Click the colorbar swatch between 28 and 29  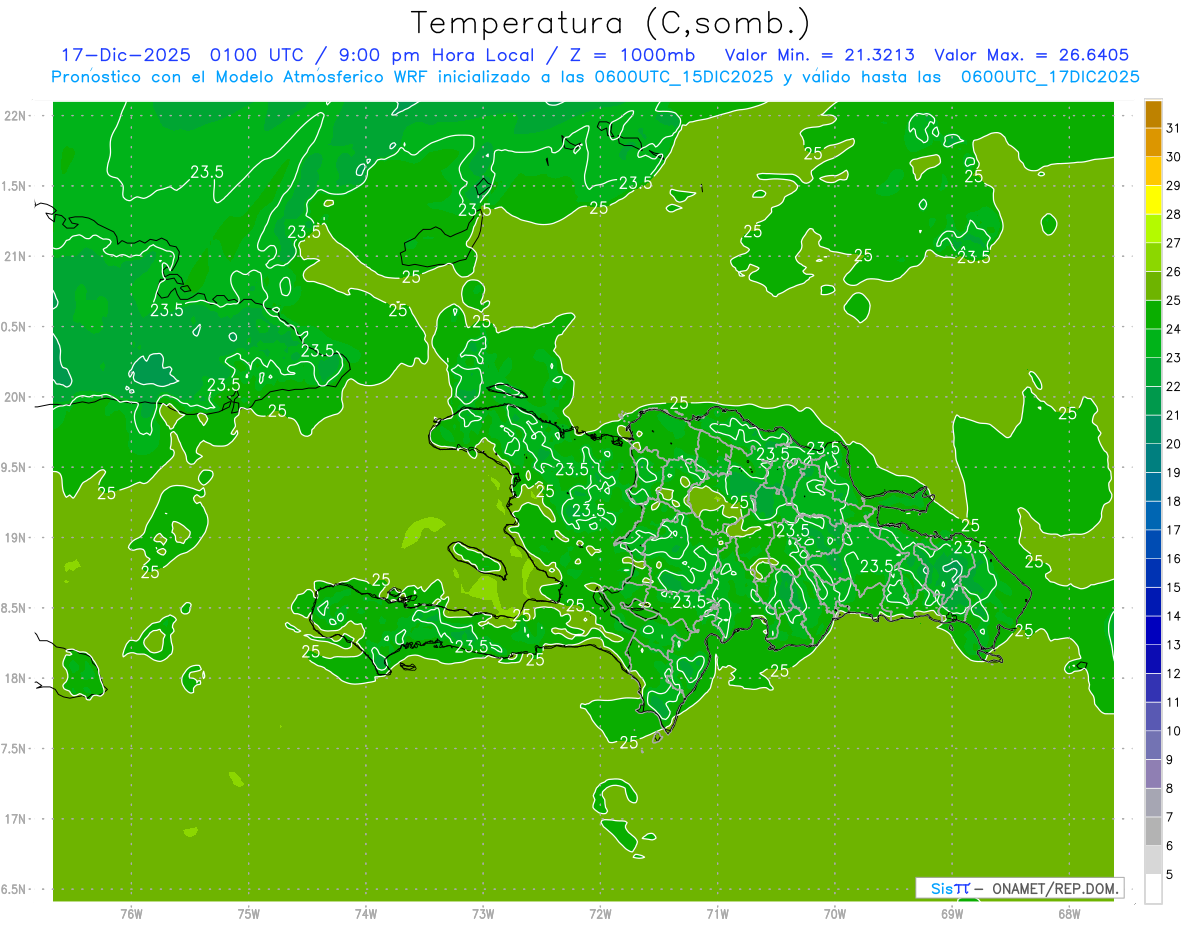(1153, 200)
